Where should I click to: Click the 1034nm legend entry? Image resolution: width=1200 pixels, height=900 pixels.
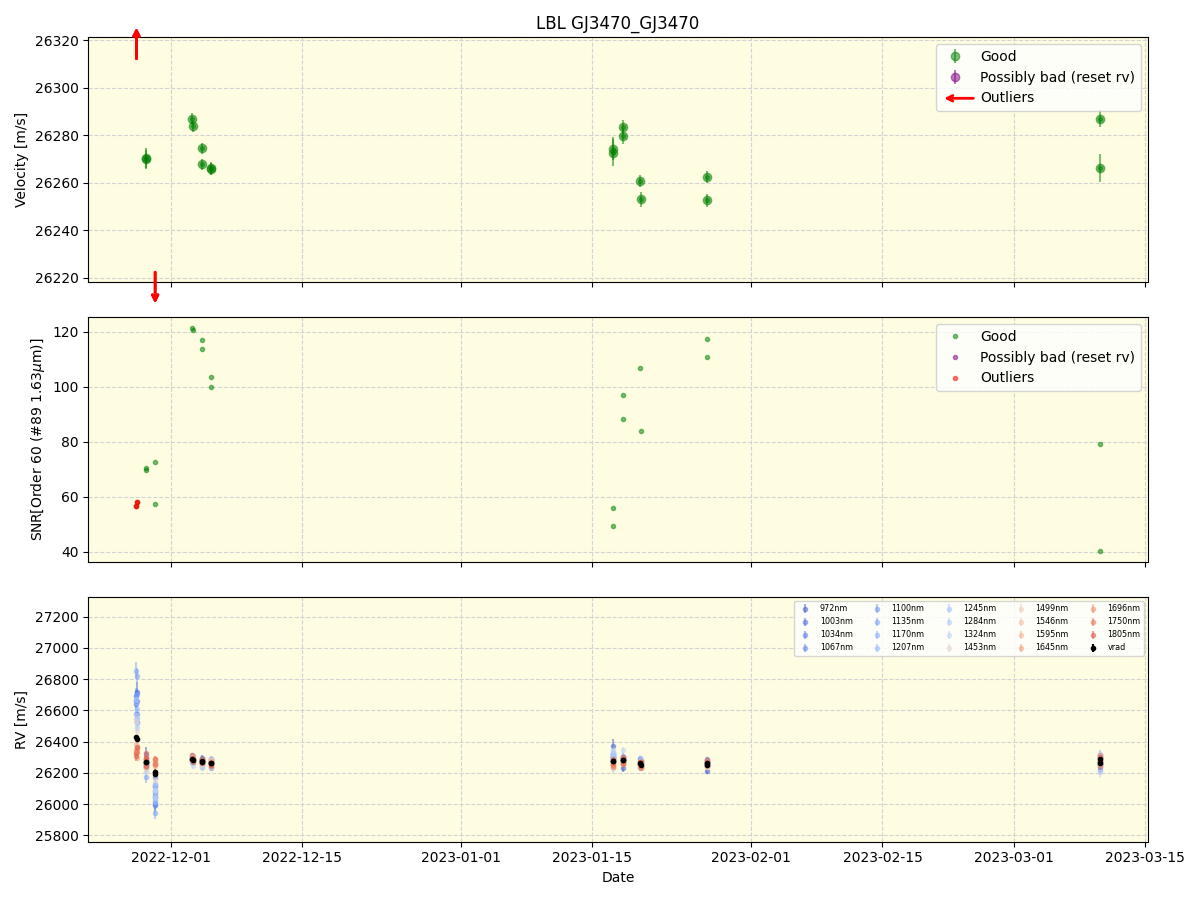[x=836, y=634]
